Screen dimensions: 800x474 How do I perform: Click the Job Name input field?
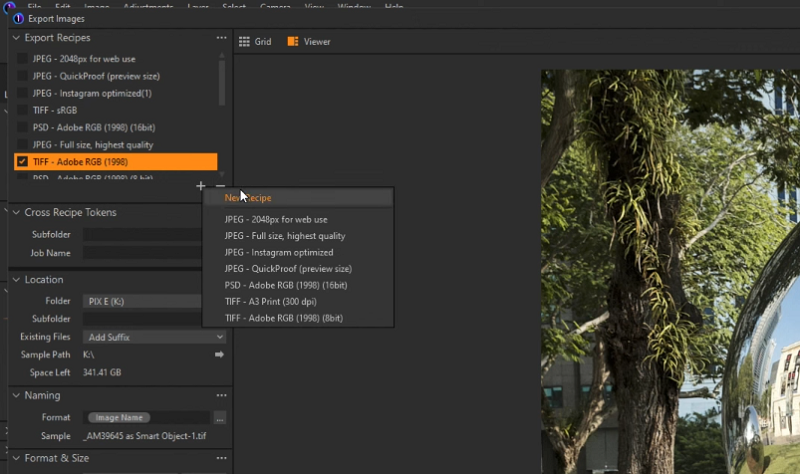pyautogui.click(x=142, y=253)
